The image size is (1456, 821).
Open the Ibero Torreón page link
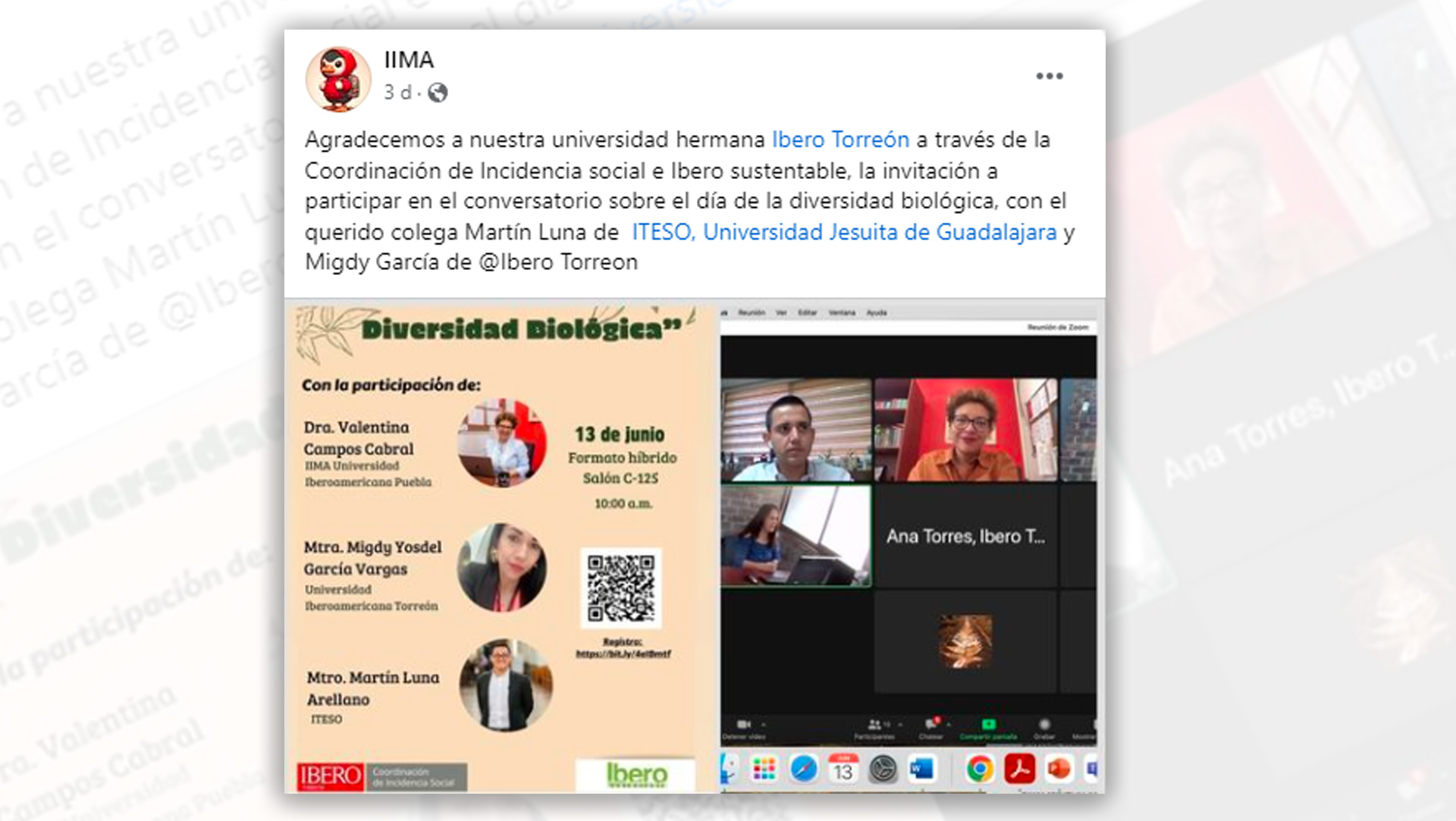[840, 139]
